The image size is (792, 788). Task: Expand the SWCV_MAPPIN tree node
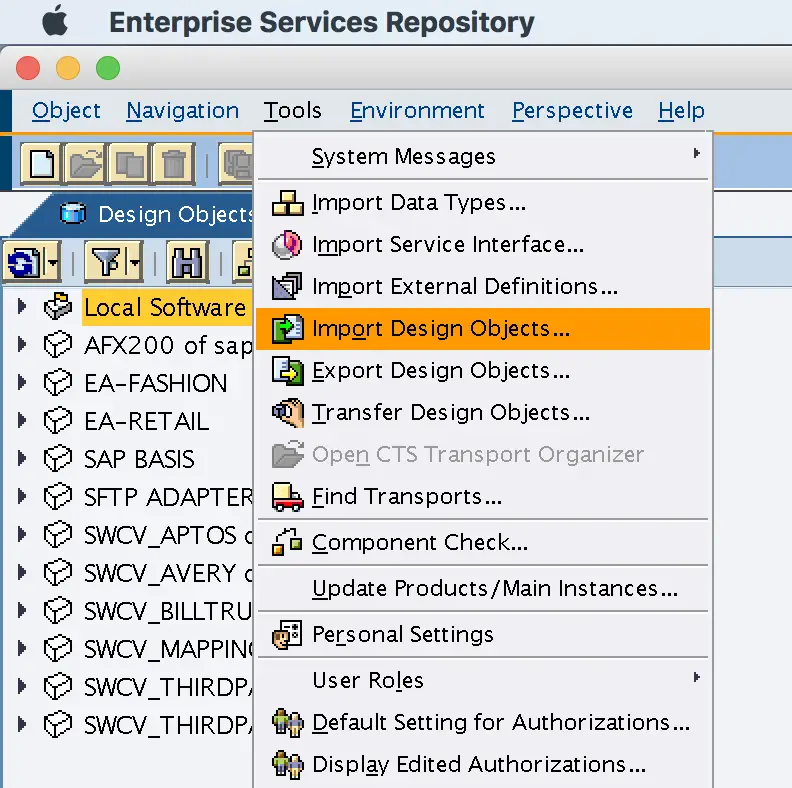coord(22,648)
